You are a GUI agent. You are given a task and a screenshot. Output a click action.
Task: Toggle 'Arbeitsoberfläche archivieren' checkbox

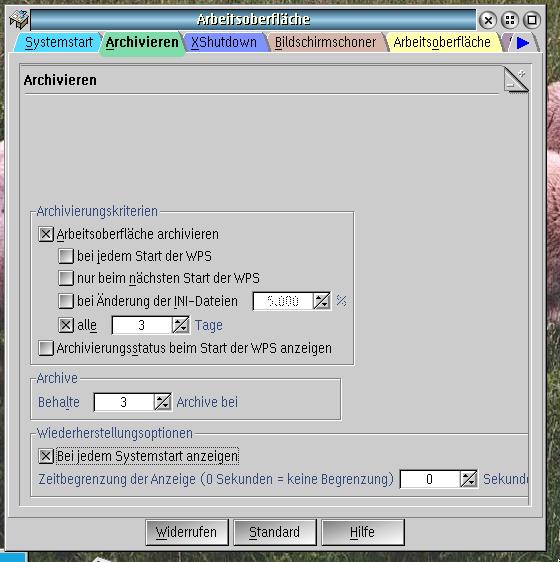46,234
